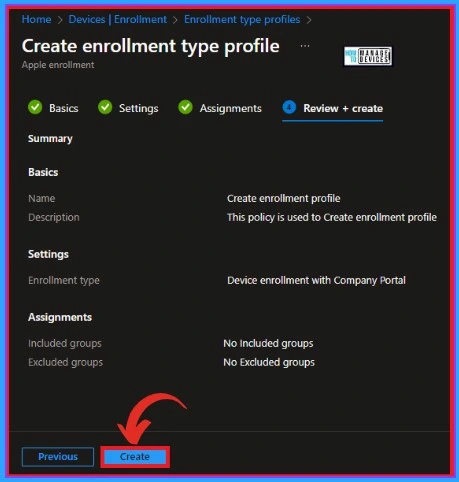This screenshot has width=459, height=482.
Task: Click the No Included groups text
Action: (x=268, y=343)
